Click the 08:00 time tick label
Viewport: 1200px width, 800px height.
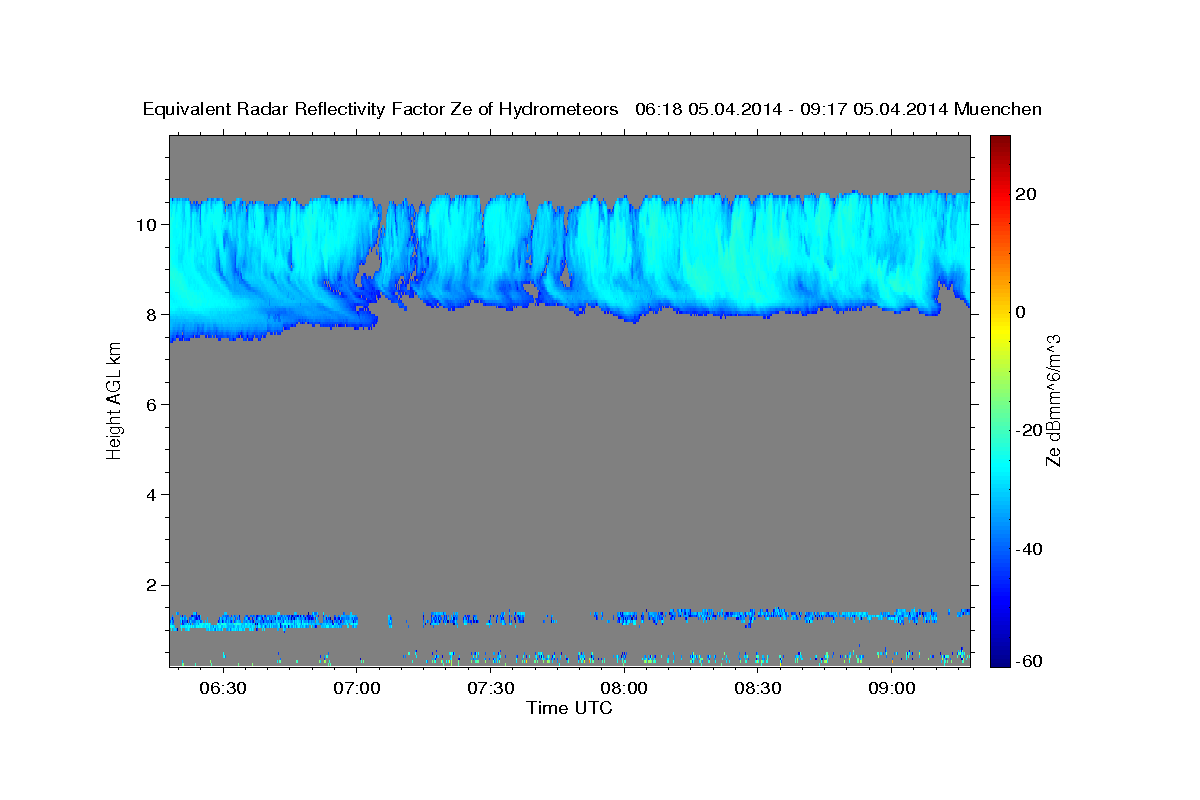pos(624,689)
